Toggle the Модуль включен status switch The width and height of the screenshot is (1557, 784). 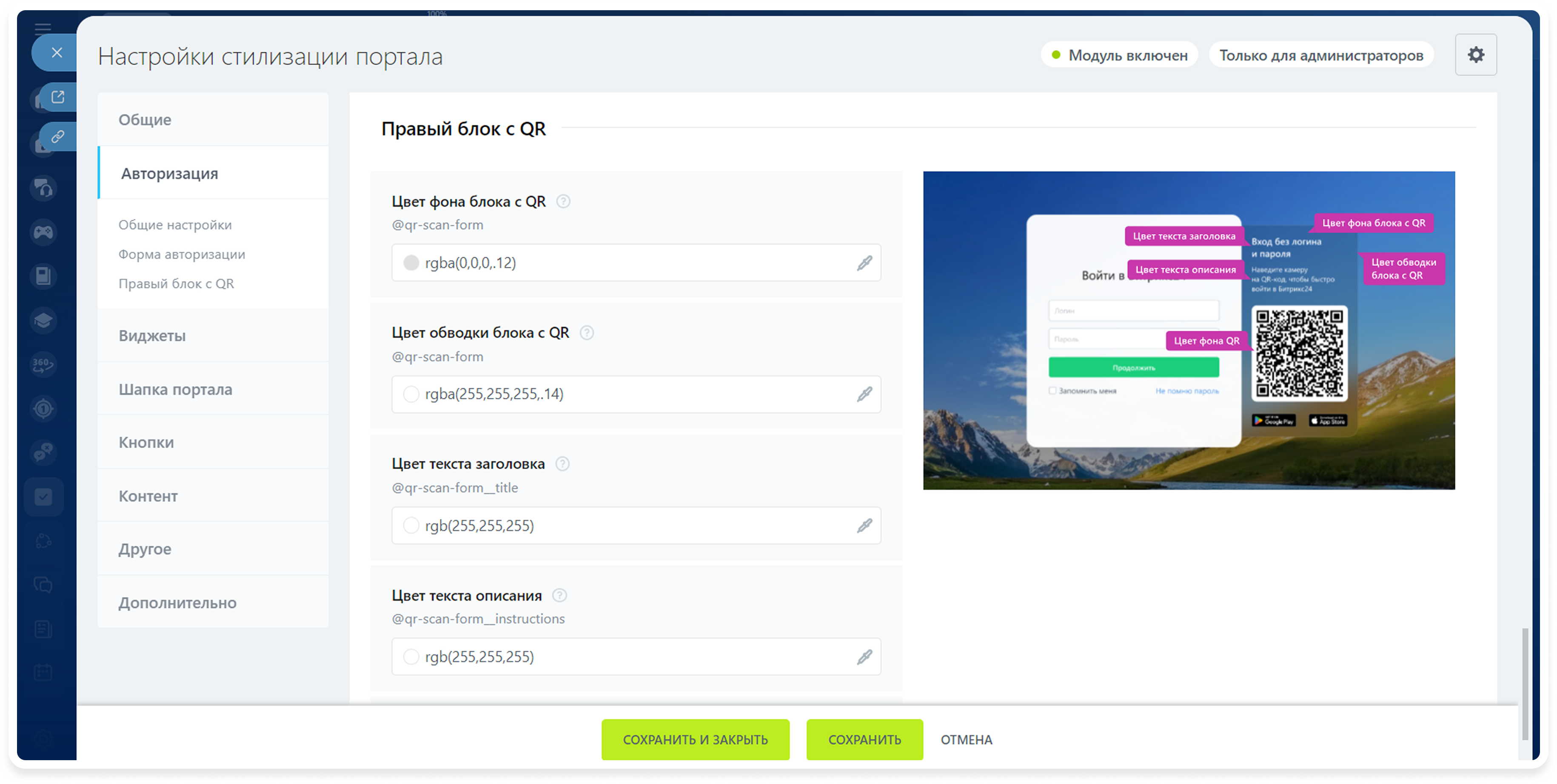pyautogui.click(x=1119, y=56)
